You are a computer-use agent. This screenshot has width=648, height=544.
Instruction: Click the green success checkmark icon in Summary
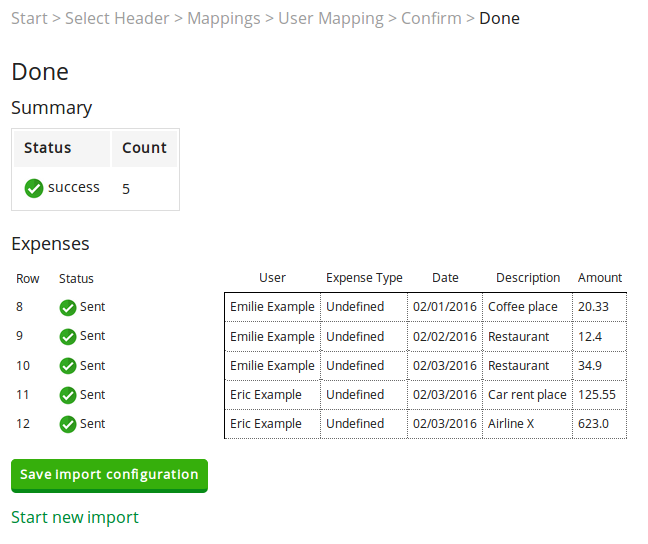coord(34,188)
